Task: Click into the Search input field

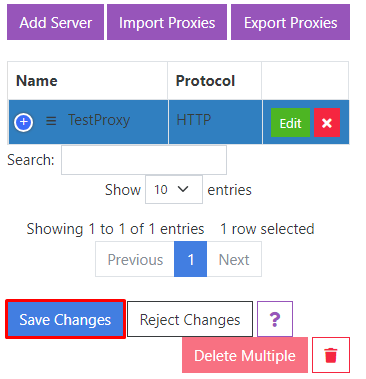Action: tap(144, 160)
